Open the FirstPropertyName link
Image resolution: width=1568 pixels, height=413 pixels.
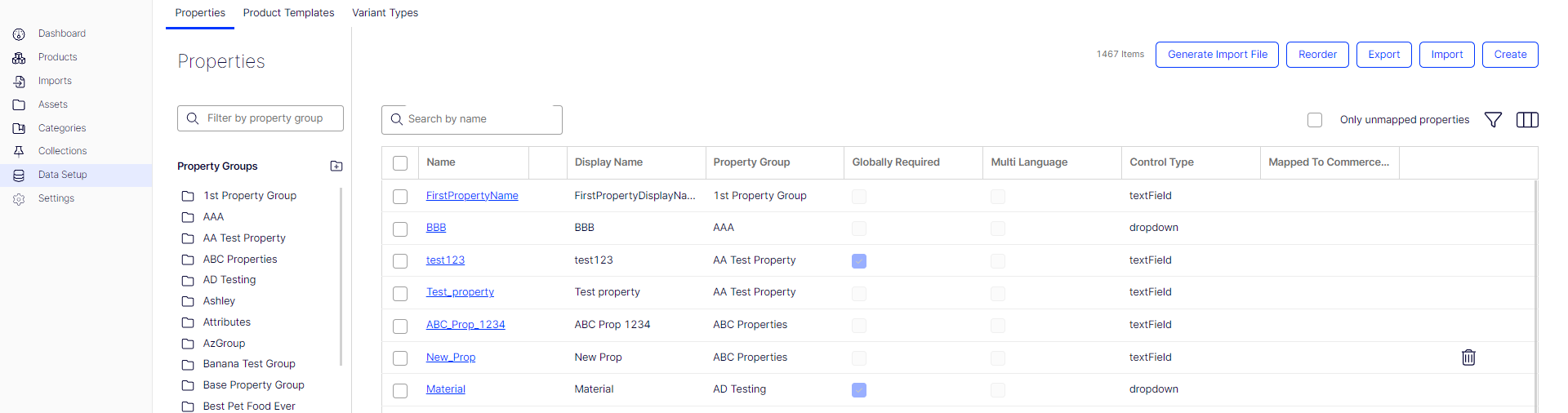(472, 196)
